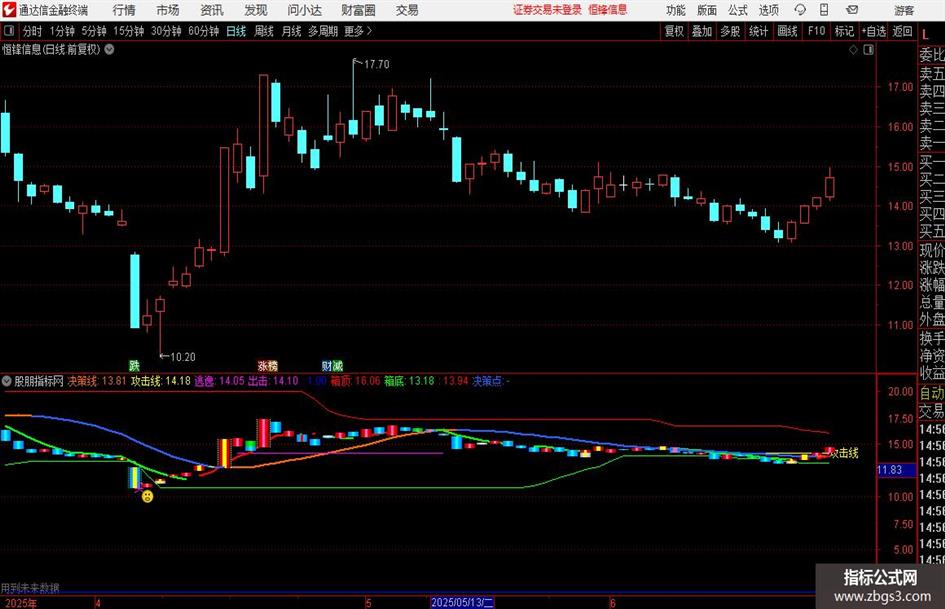
Task: Switch to 5分钟 period
Action: tap(94, 31)
